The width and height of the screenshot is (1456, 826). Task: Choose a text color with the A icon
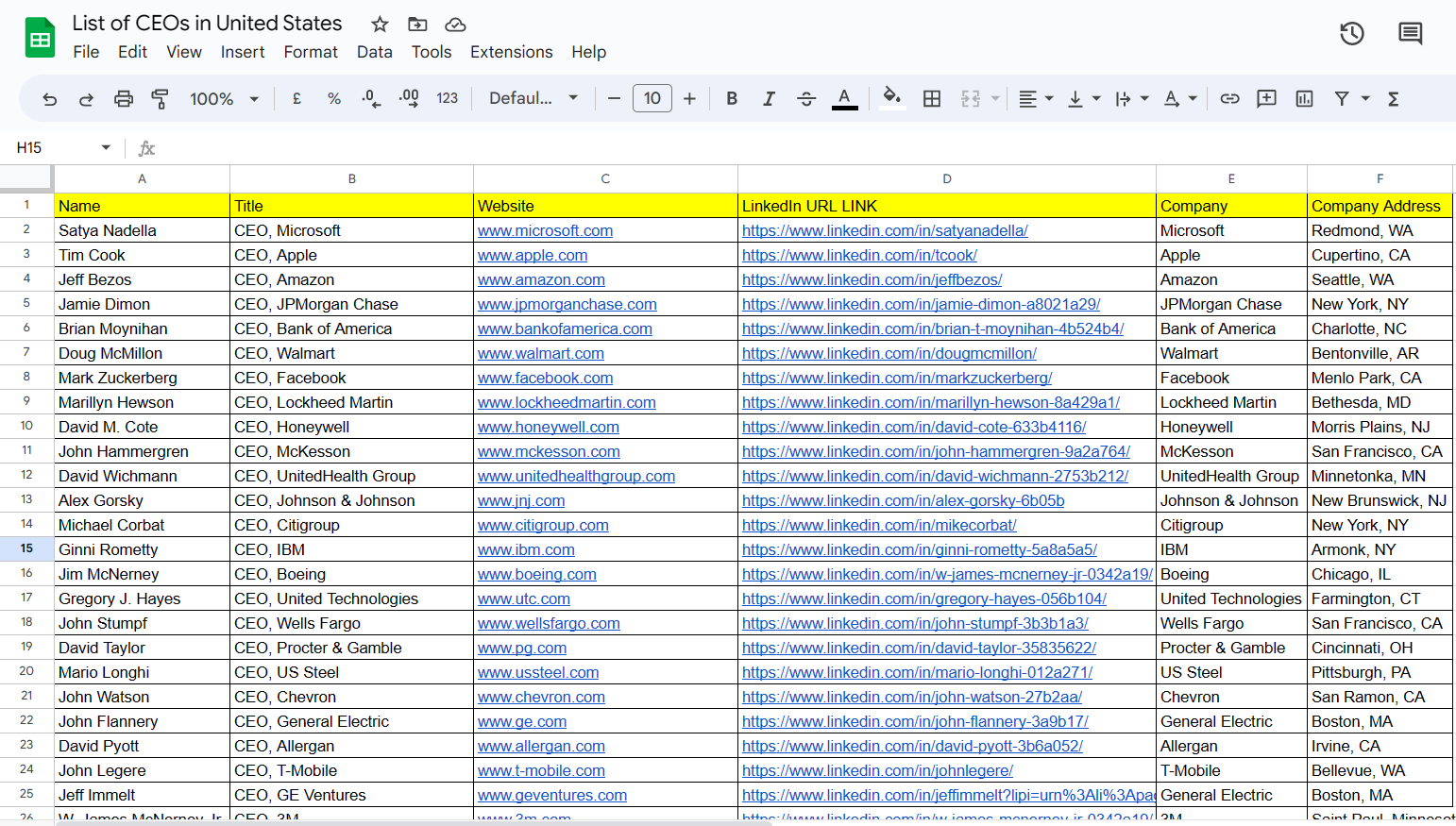tap(844, 98)
